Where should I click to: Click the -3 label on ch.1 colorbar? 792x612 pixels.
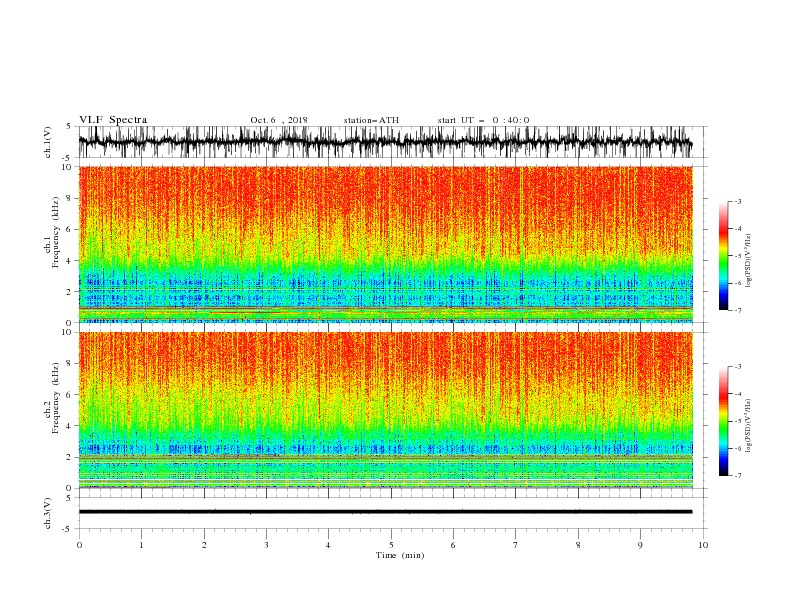738,201
